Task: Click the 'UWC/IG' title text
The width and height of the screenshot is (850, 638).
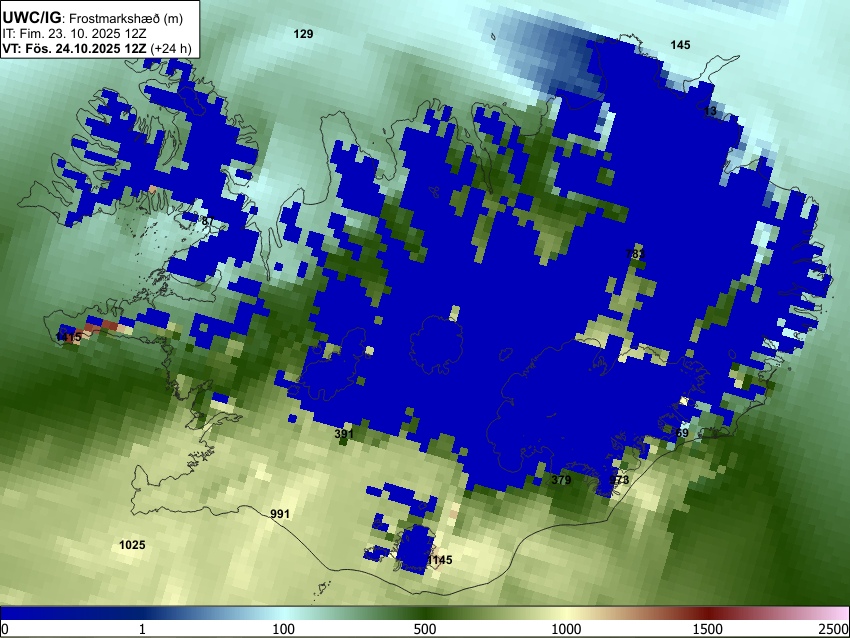Action: point(32,17)
